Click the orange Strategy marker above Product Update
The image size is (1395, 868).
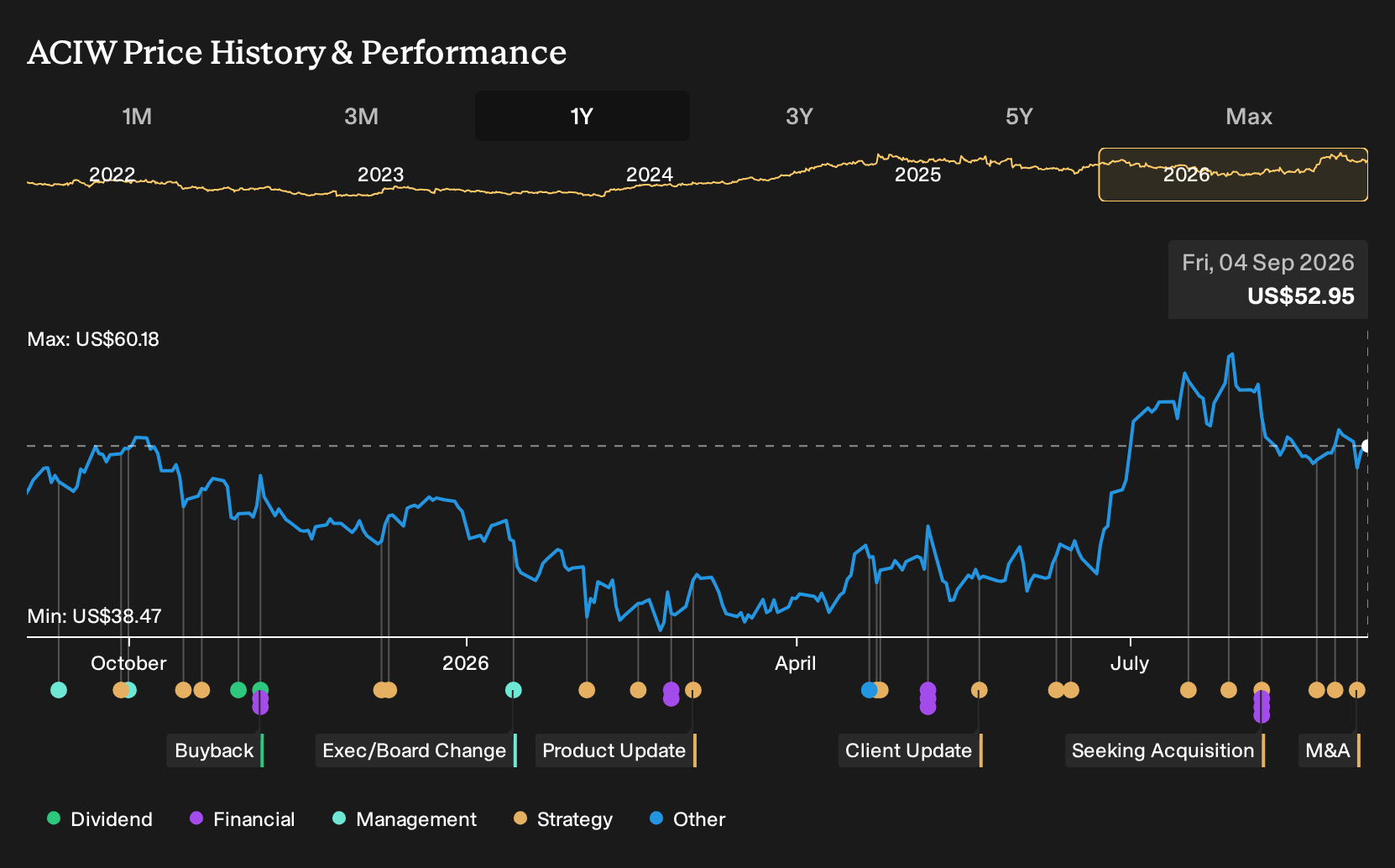pyautogui.click(x=693, y=690)
